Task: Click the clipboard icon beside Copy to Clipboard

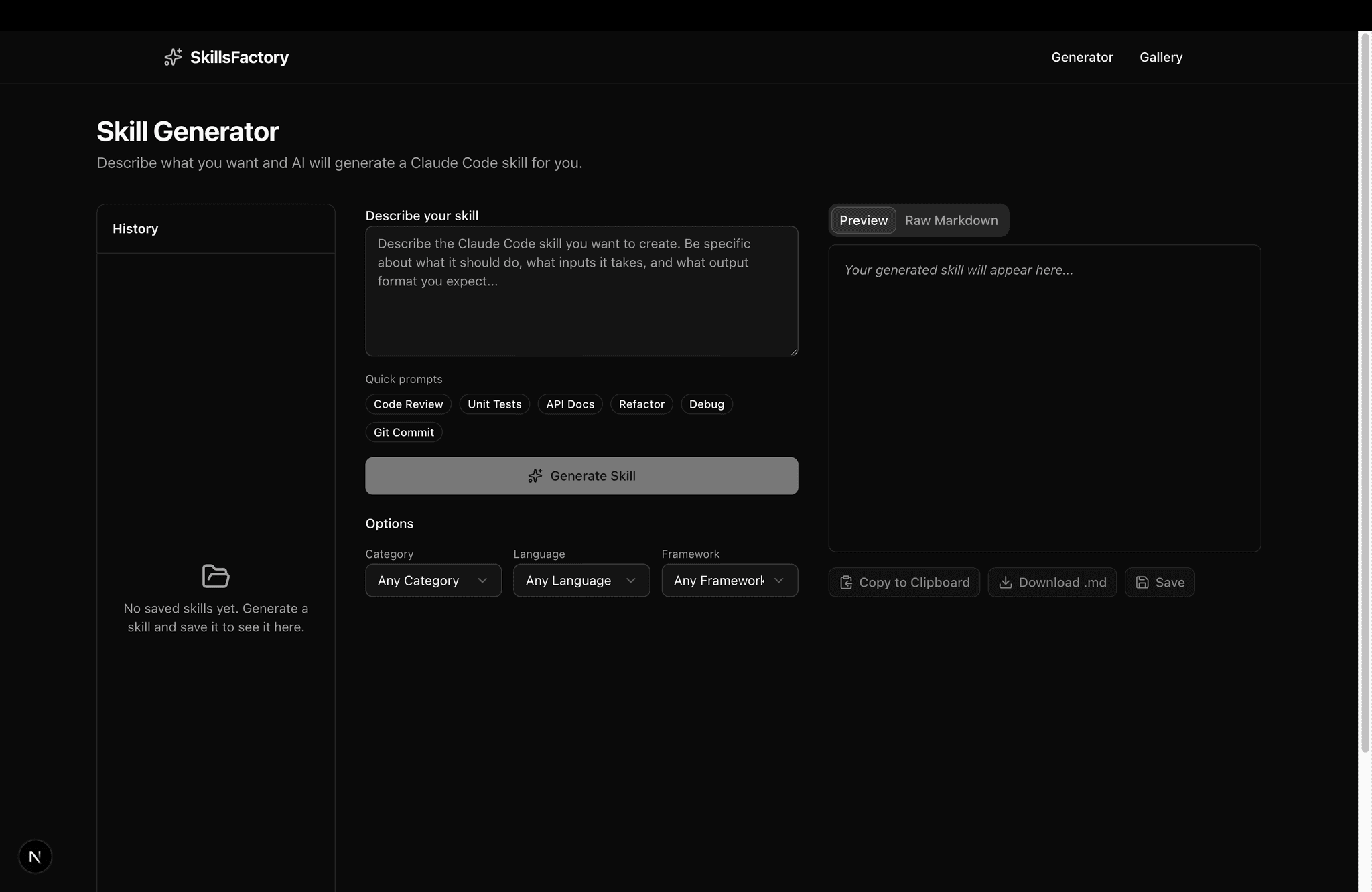Action: tap(846, 583)
